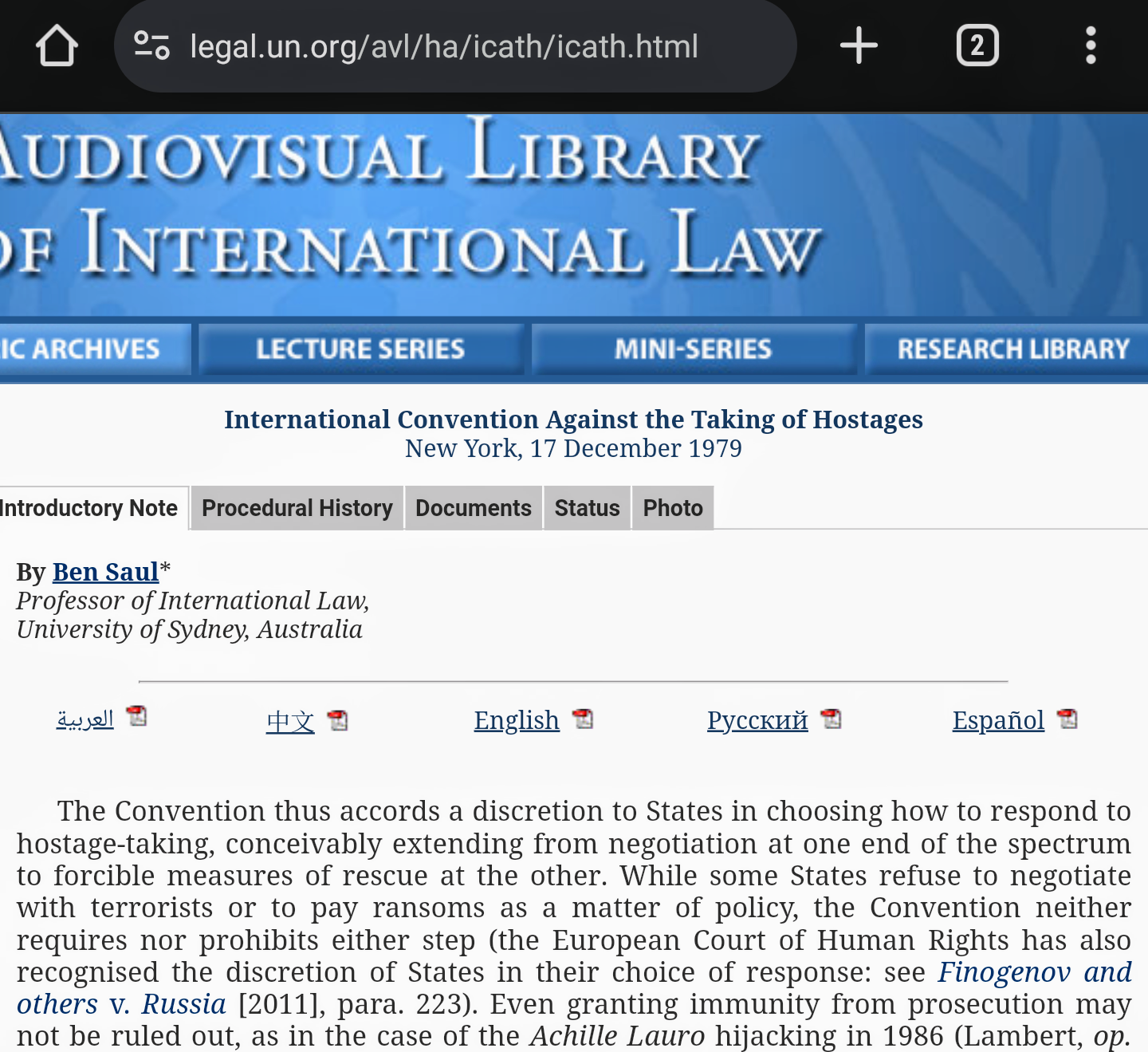The height and width of the screenshot is (1052, 1148).
Task: Follow the Finogenov and others v. Russia link
Action: [x=1035, y=972]
